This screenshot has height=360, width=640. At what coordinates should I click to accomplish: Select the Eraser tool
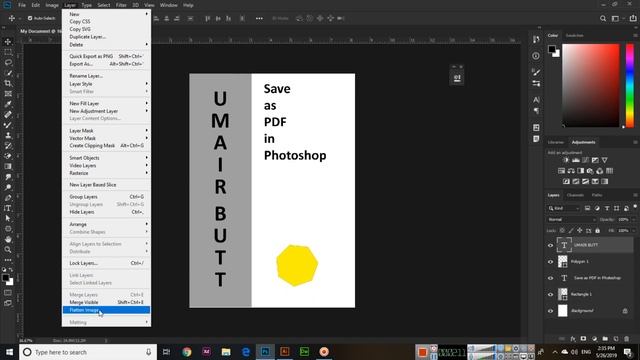(8, 156)
